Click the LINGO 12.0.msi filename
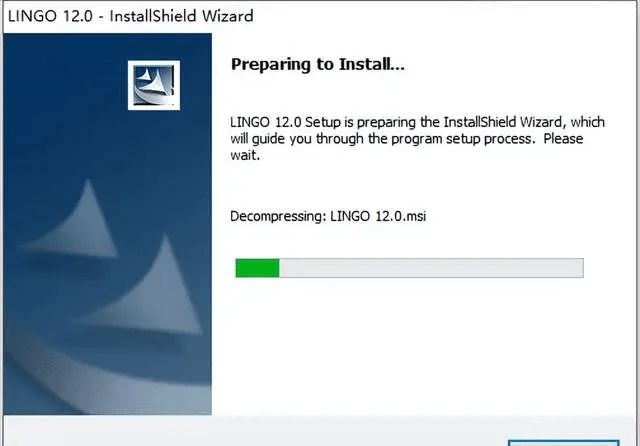This screenshot has width=640, height=446. point(378,216)
